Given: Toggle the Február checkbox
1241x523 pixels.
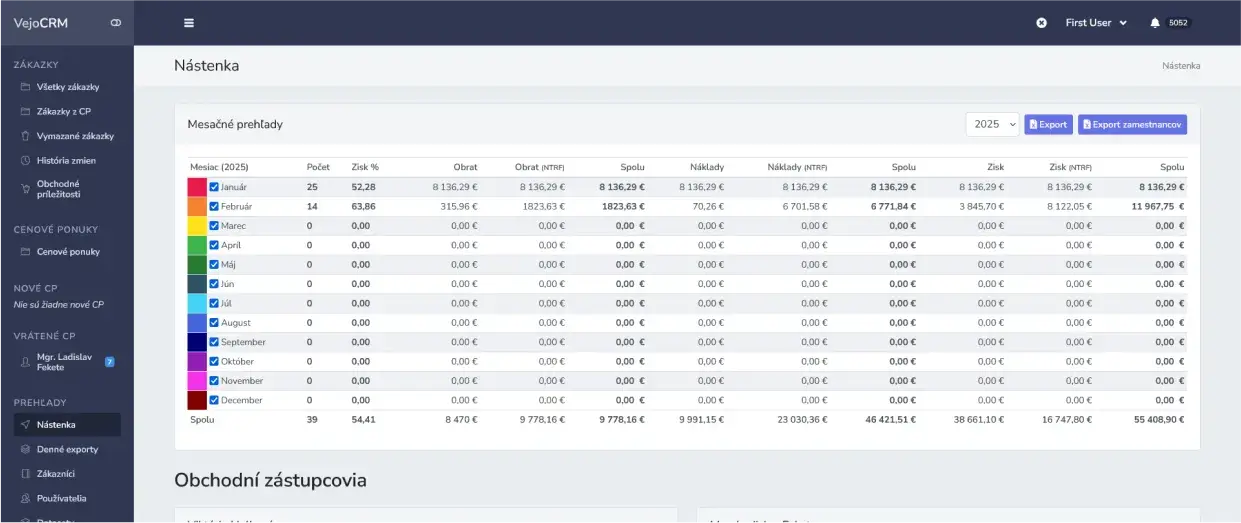Looking at the screenshot, I should (x=214, y=206).
